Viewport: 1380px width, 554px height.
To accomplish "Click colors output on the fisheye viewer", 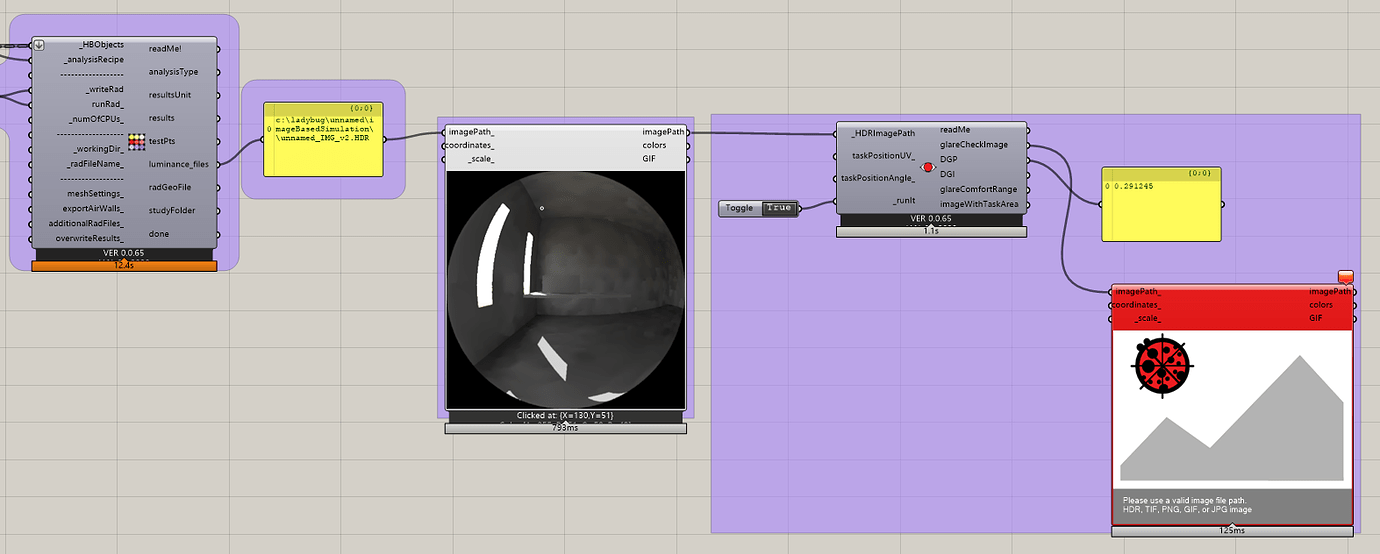I will click(655, 146).
